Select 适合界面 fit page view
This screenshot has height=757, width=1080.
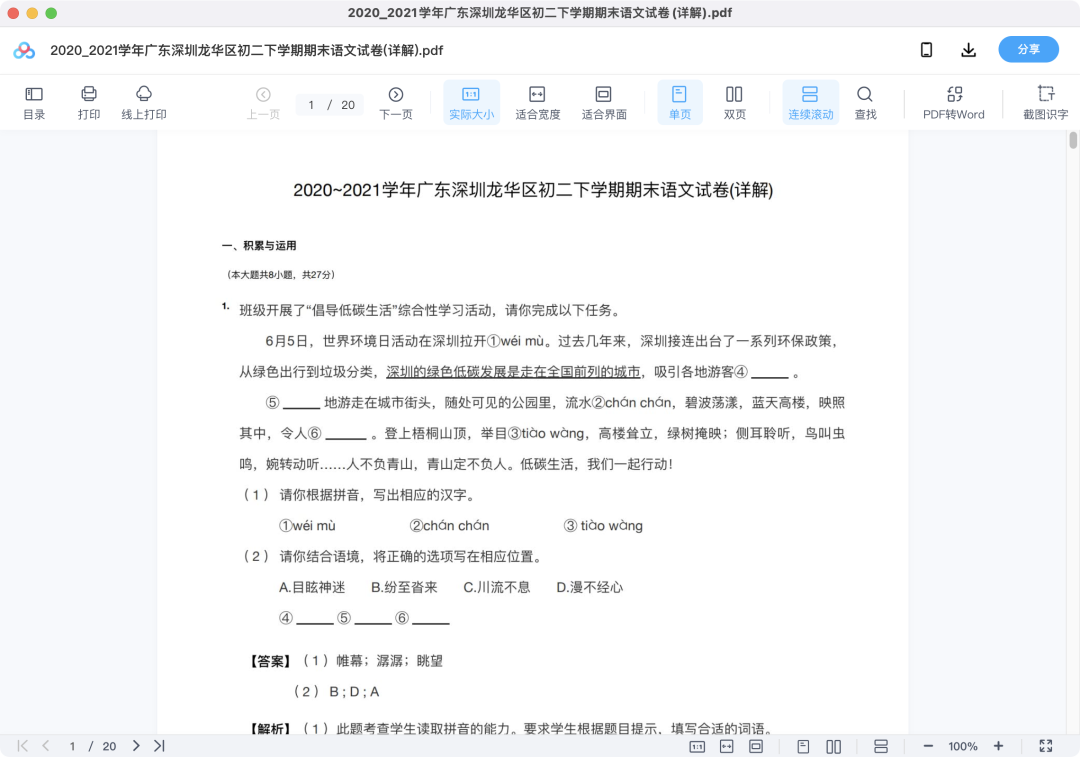pyautogui.click(x=603, y=102)
